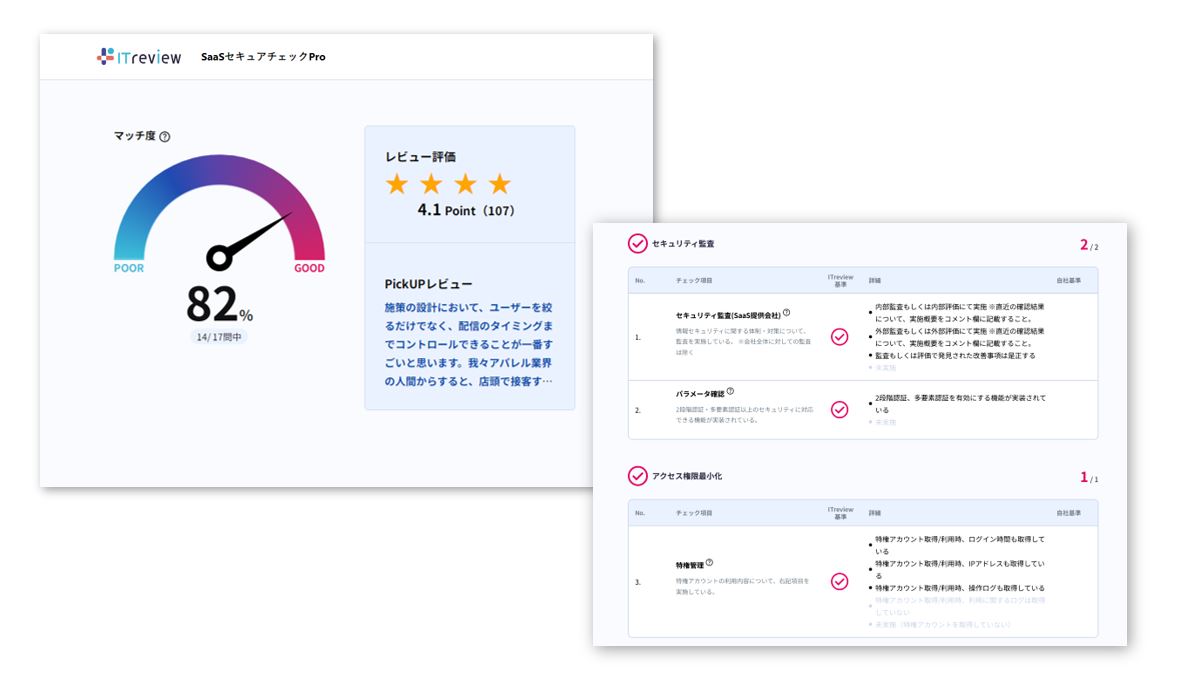Click the ITreview logo
Screen dimensions: 1200x693
tap(139, 57)
